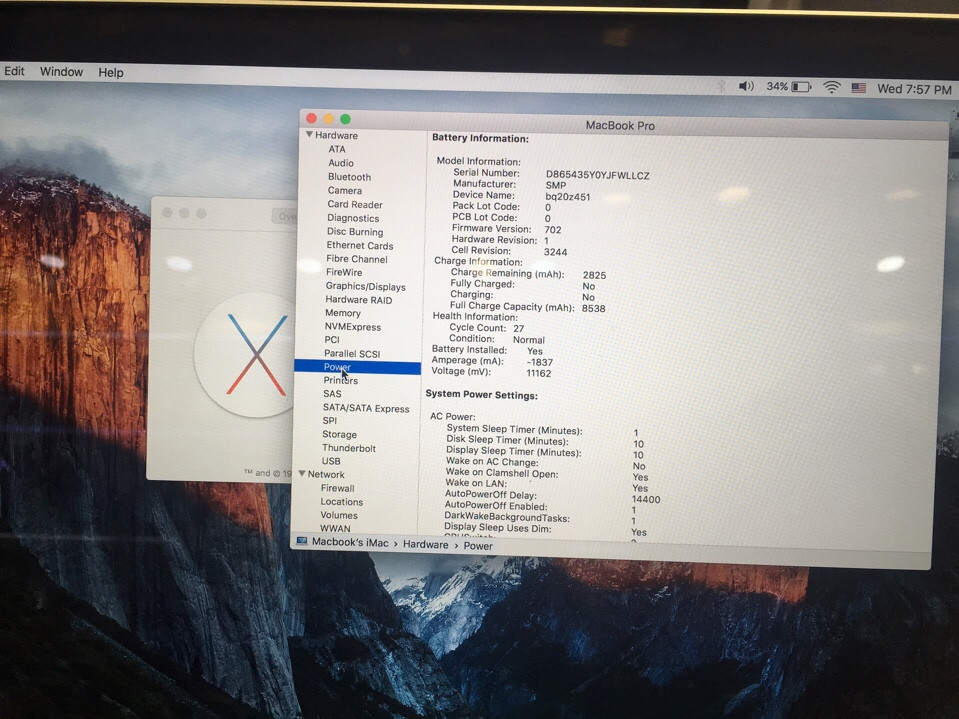959x719 pixels.
Task: Click Charge Remaining value 2825
Action: coord(594,275)
